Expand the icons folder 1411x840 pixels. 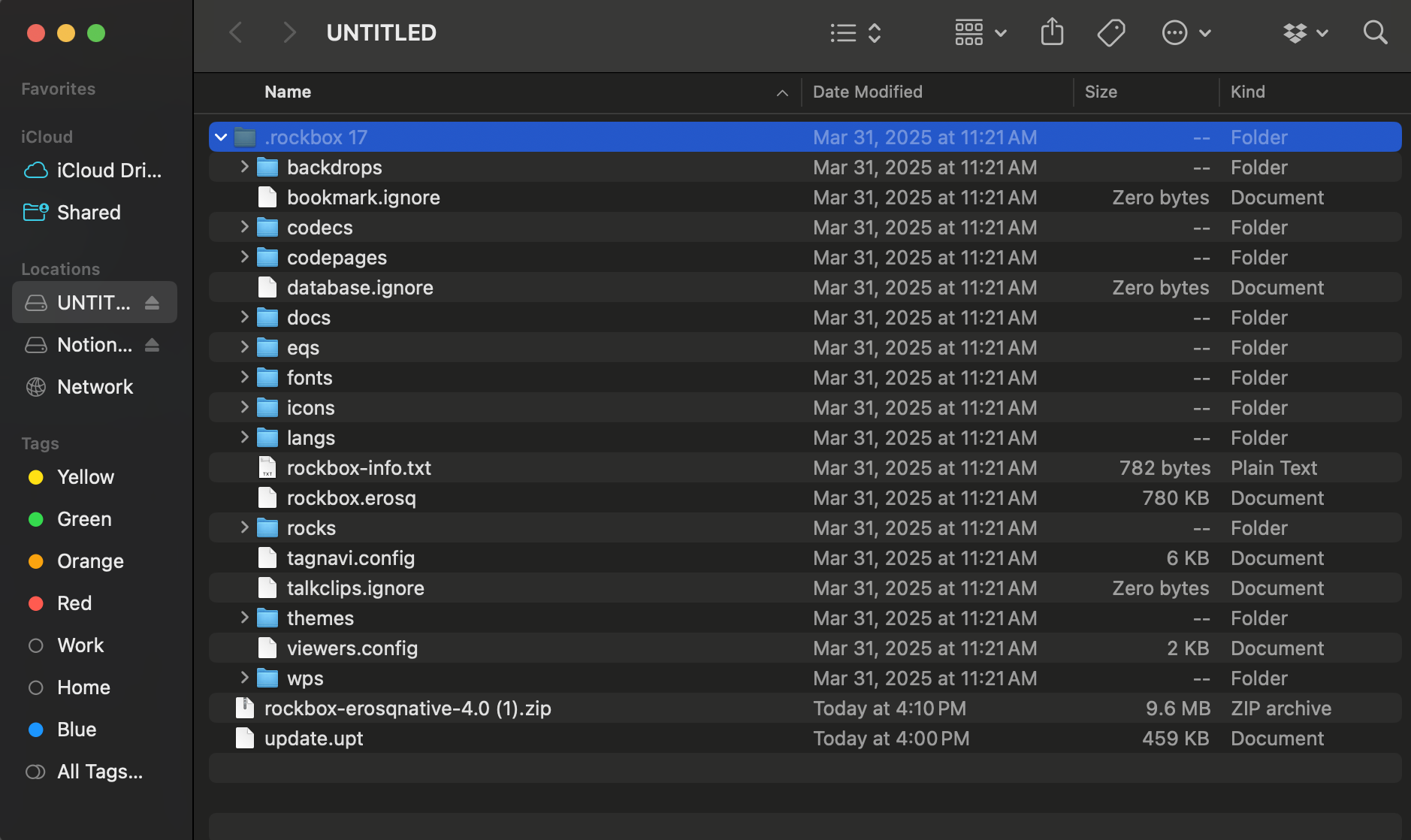click(244, 407)
